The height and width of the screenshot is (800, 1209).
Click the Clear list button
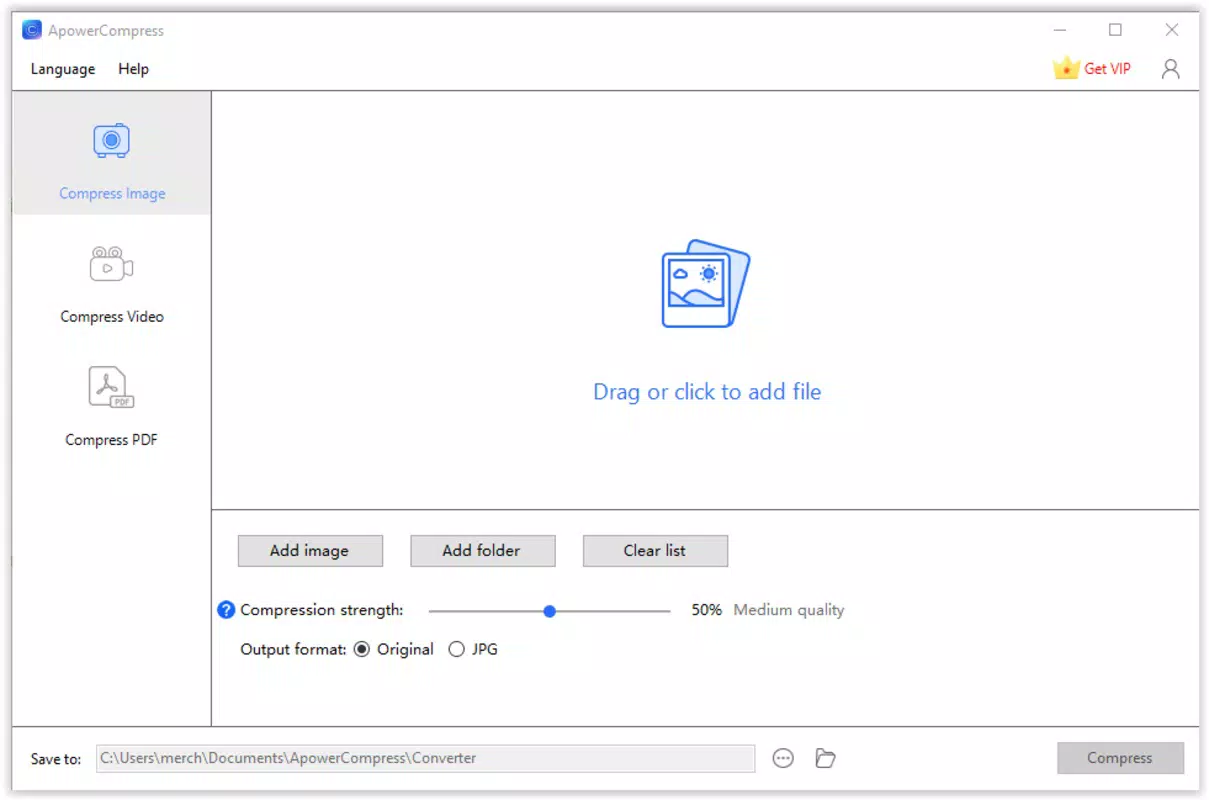click(655, 551)
